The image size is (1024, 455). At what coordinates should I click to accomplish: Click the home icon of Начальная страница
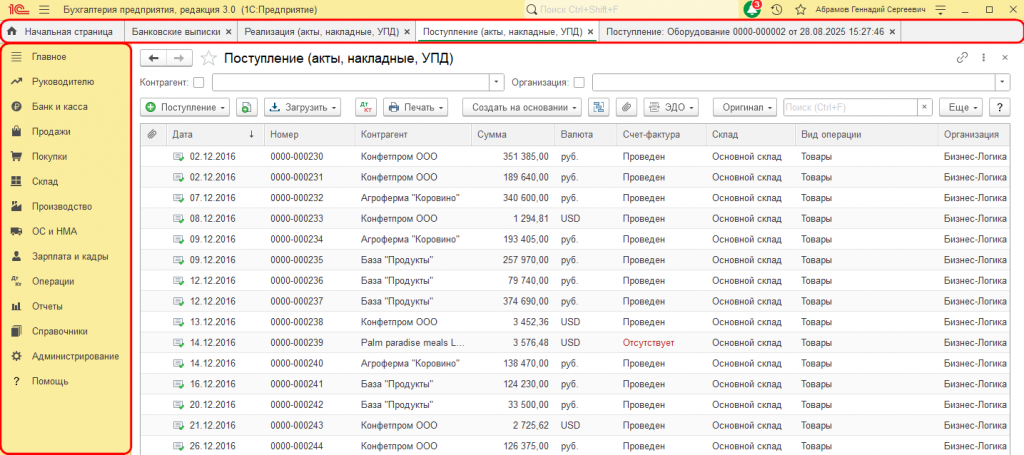click(11, 31)
